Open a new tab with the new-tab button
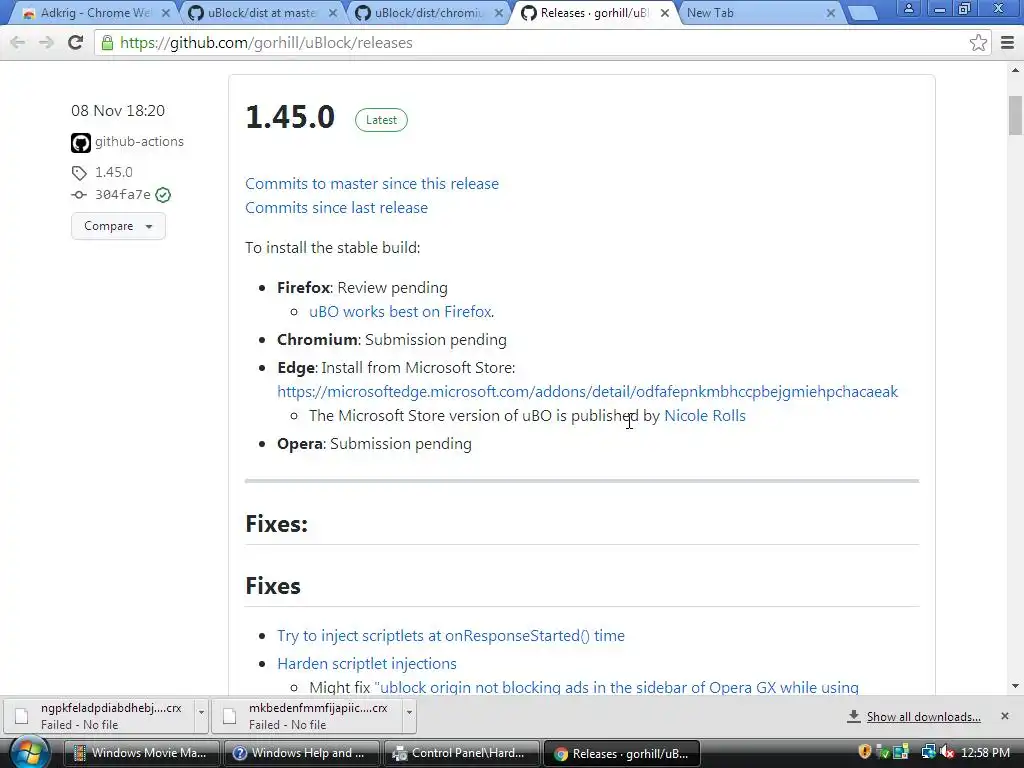 tap(863, 13)
